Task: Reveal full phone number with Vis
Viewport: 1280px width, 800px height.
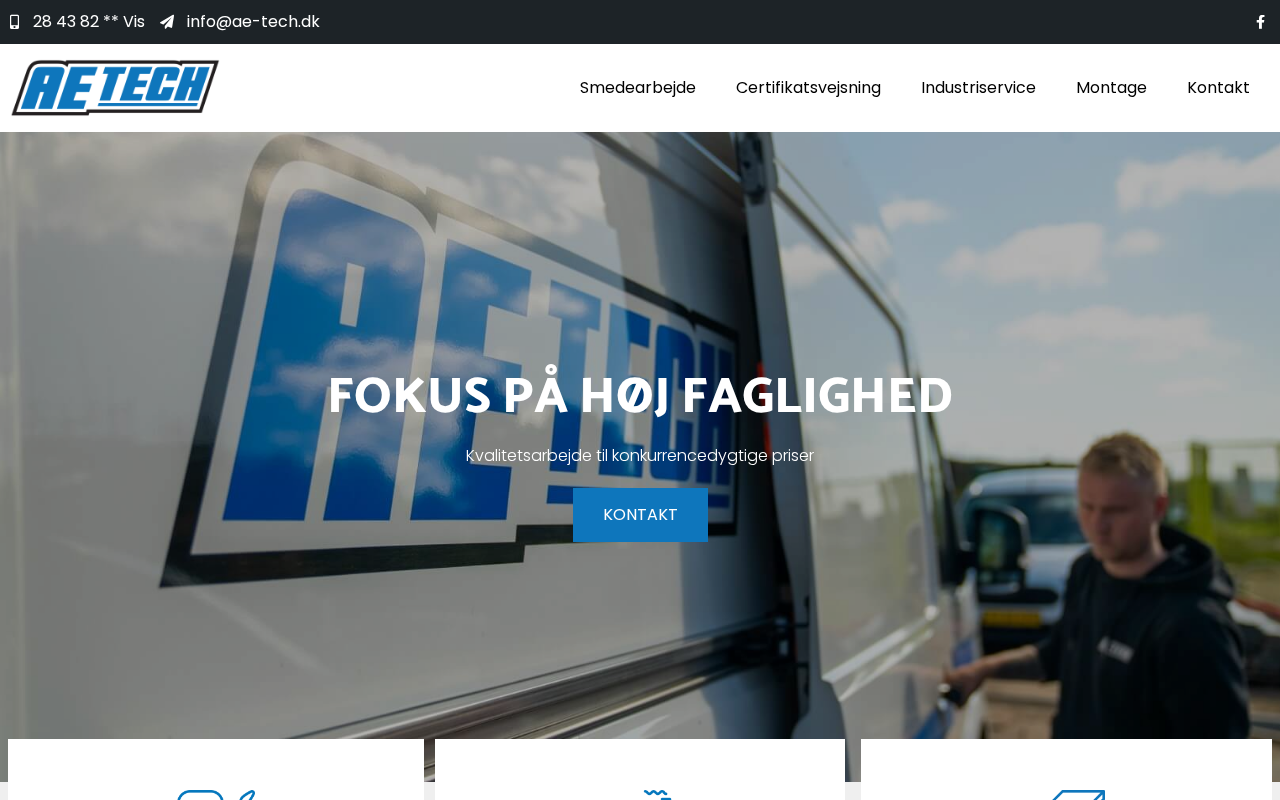Action: (134, 22)
